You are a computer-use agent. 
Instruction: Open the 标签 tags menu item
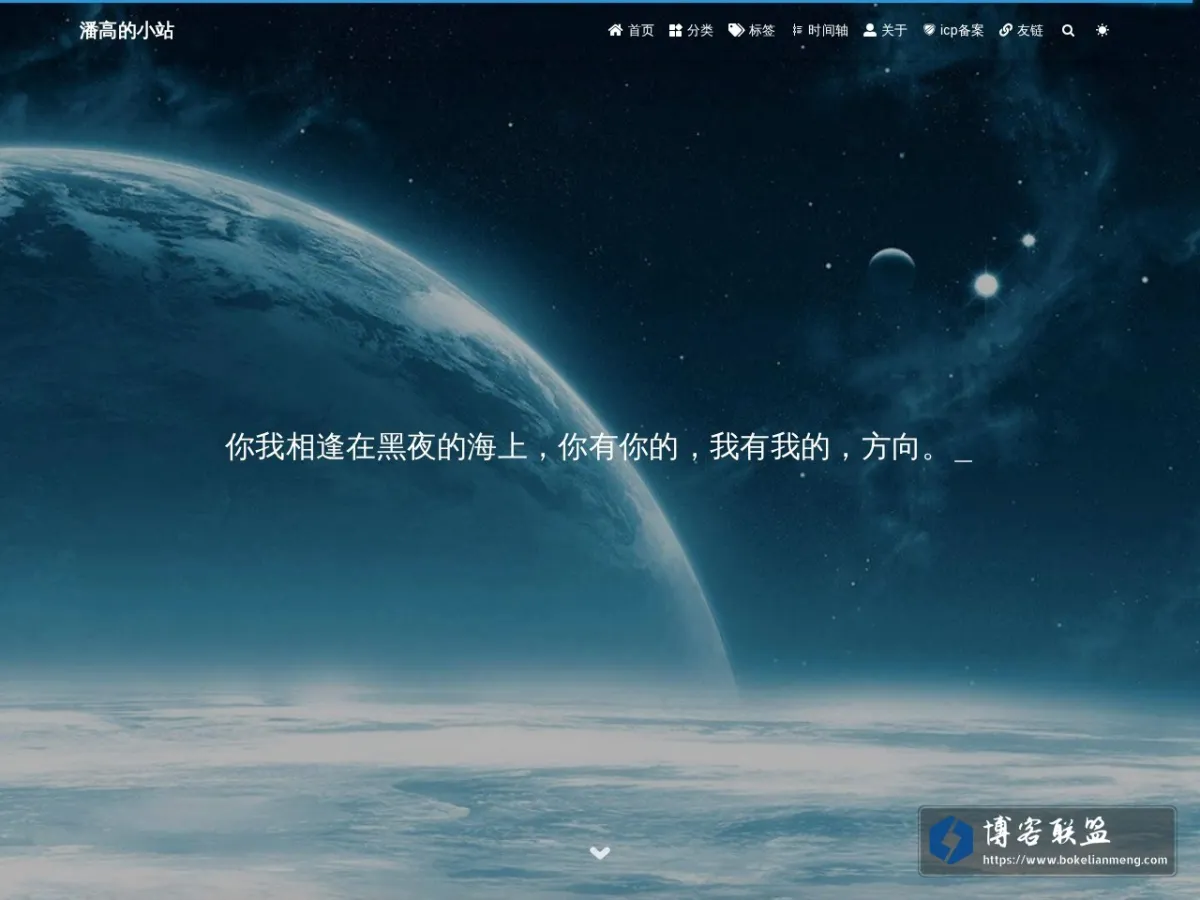[x=752, y=31]
